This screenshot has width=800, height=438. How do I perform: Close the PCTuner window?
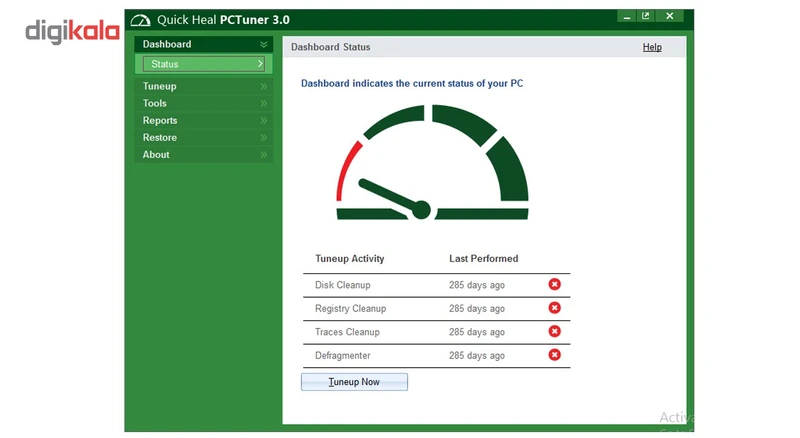pyautogui.click(x=670, y=16)
